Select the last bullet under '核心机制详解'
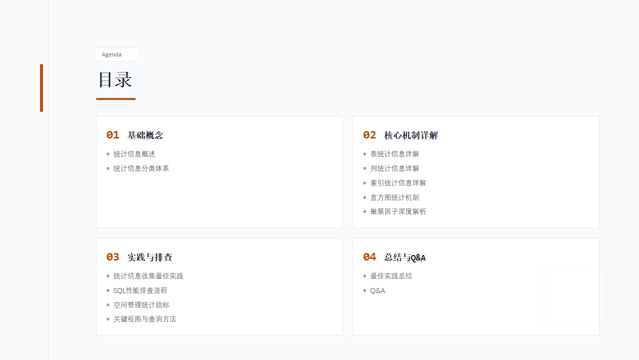 pyautogui.click(x=398, y=212)
